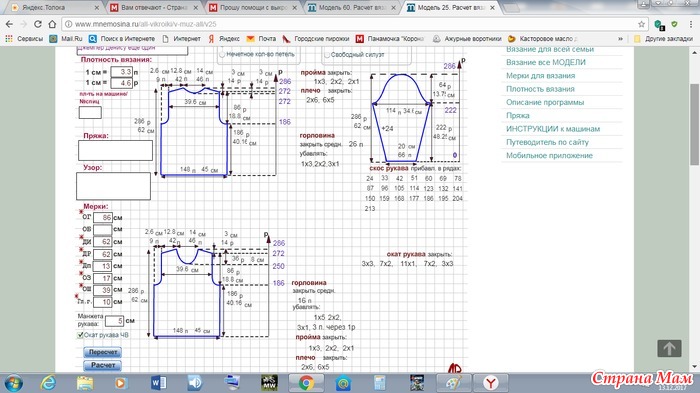700x393 pixels.
Task: Open the Yandex browser taskbar icon
Action: [491, 383]
